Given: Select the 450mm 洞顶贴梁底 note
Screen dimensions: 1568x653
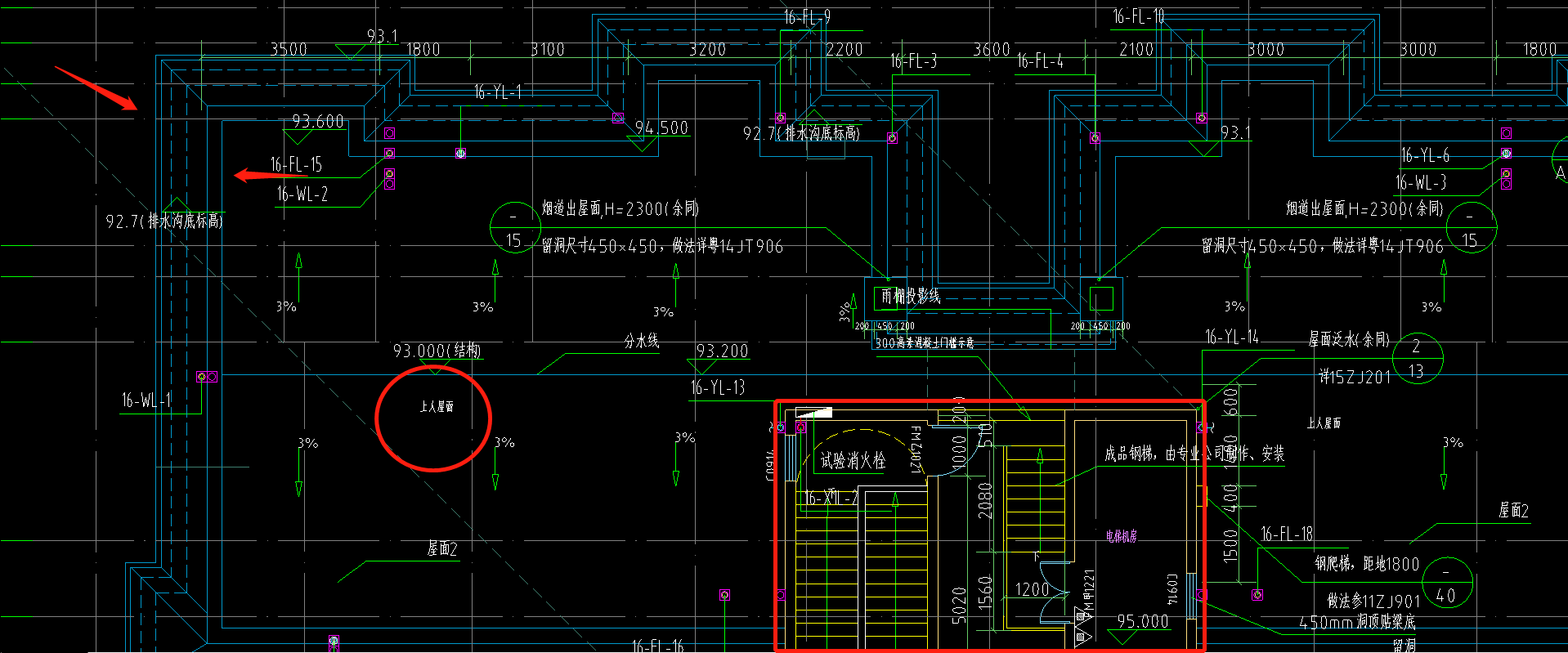Looking at the screenshot, I should pos(1357,622).
